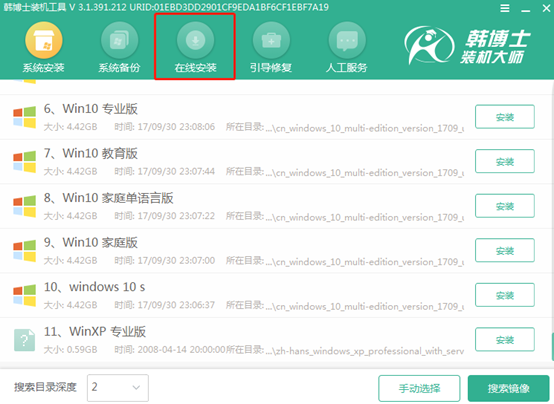Install Win10 专业版 with its 安装 button
Image resolution: width=554 pixels, height=404 pixels.
tap(505, 117)
